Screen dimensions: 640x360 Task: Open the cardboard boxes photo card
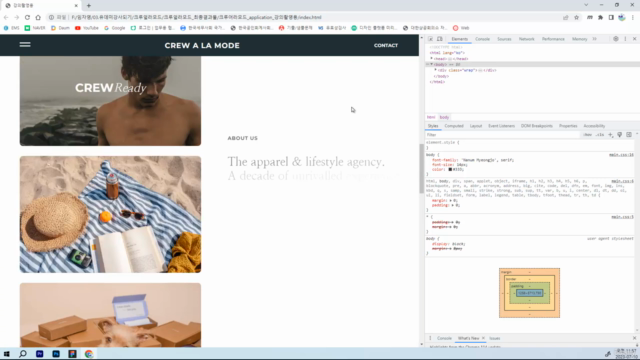(110, 315)
